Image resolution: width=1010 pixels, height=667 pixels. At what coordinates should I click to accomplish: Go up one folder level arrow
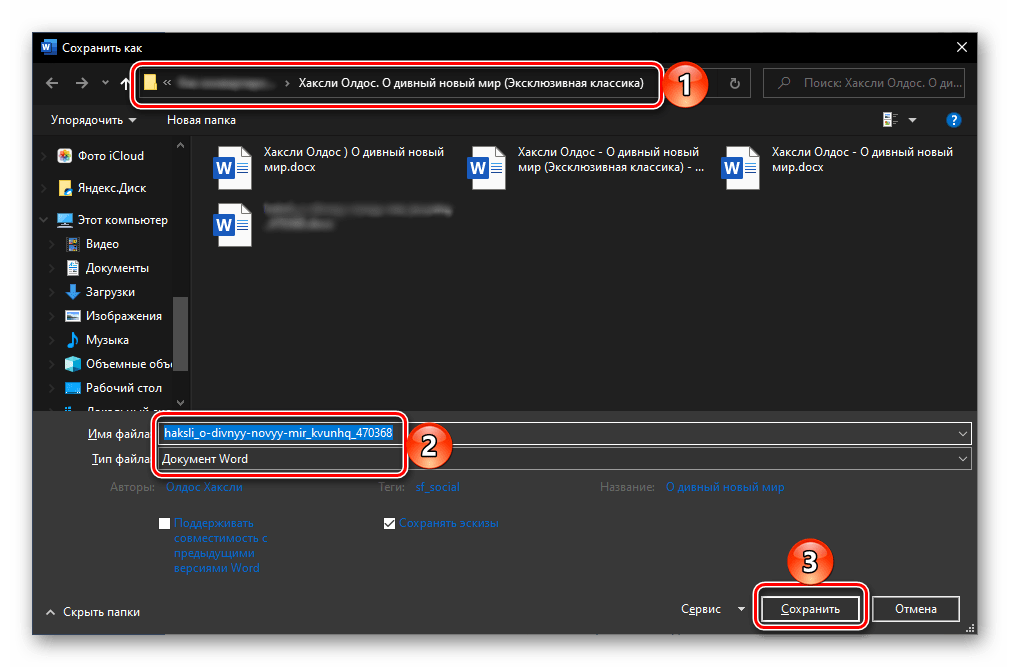(125, 83)
